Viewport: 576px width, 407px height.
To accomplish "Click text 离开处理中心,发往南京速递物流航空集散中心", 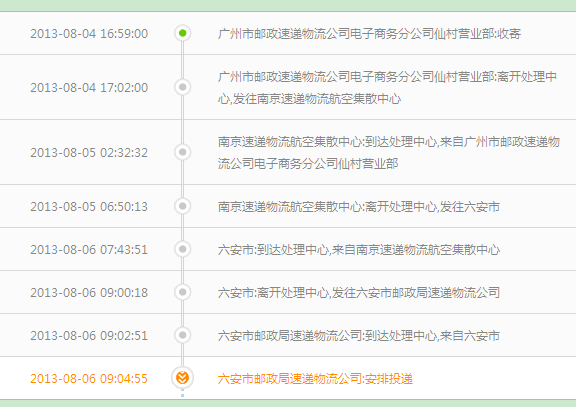I will click(387, 88).
